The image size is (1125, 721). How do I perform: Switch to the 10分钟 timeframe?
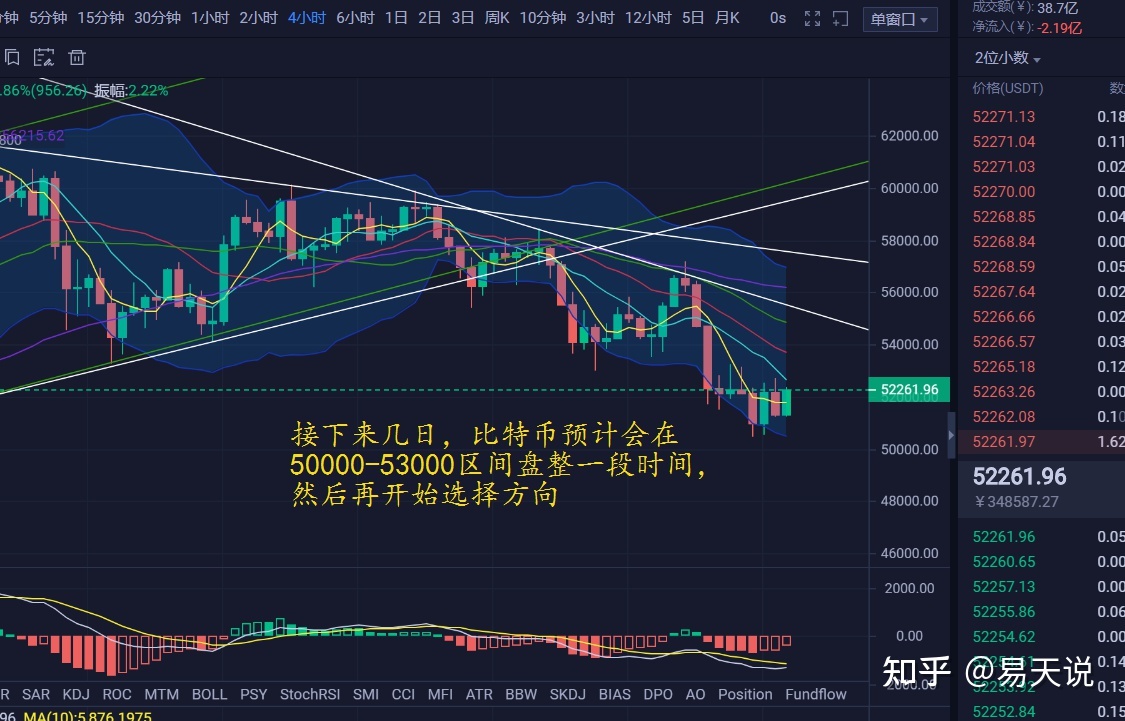(x=543, y=18)
